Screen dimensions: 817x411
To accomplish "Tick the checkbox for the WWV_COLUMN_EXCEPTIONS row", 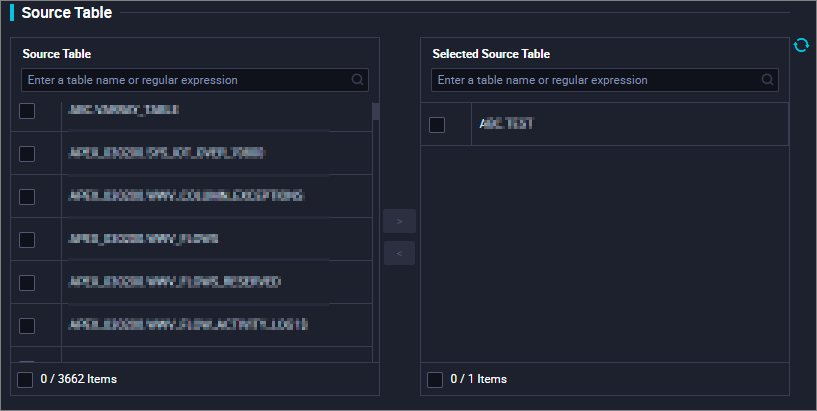I will (27, 197).
